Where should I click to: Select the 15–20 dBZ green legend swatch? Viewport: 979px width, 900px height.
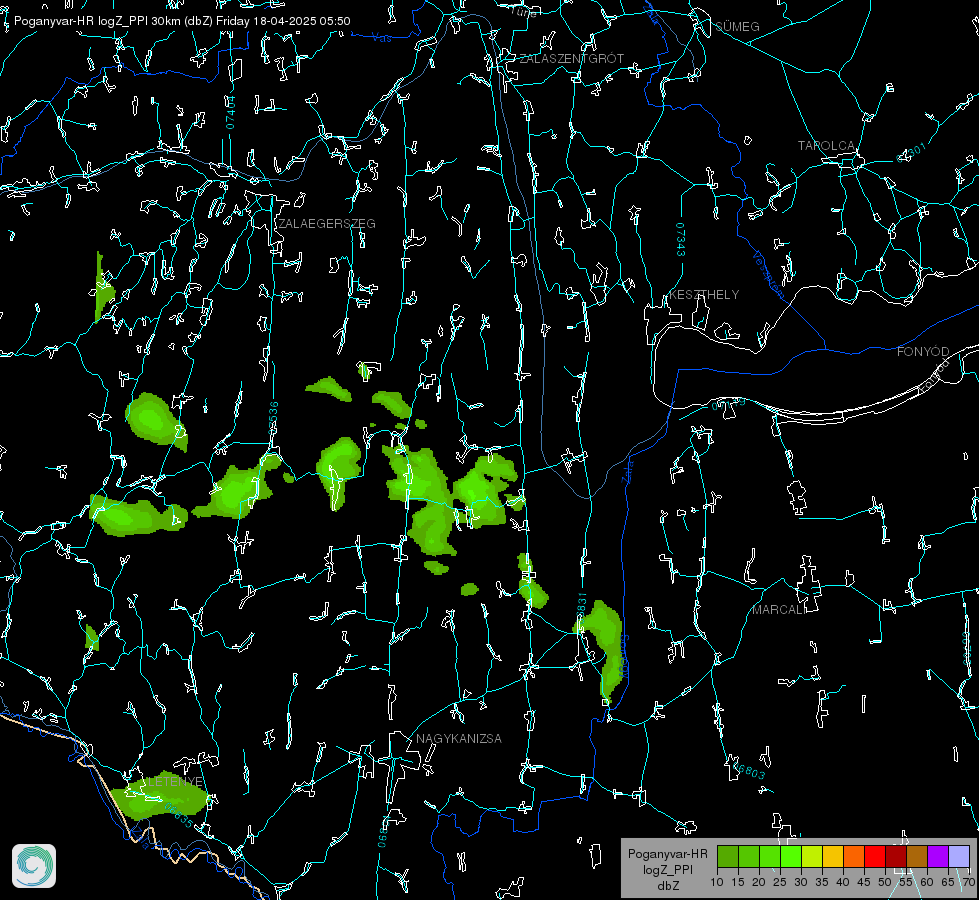tap(749, 856)
